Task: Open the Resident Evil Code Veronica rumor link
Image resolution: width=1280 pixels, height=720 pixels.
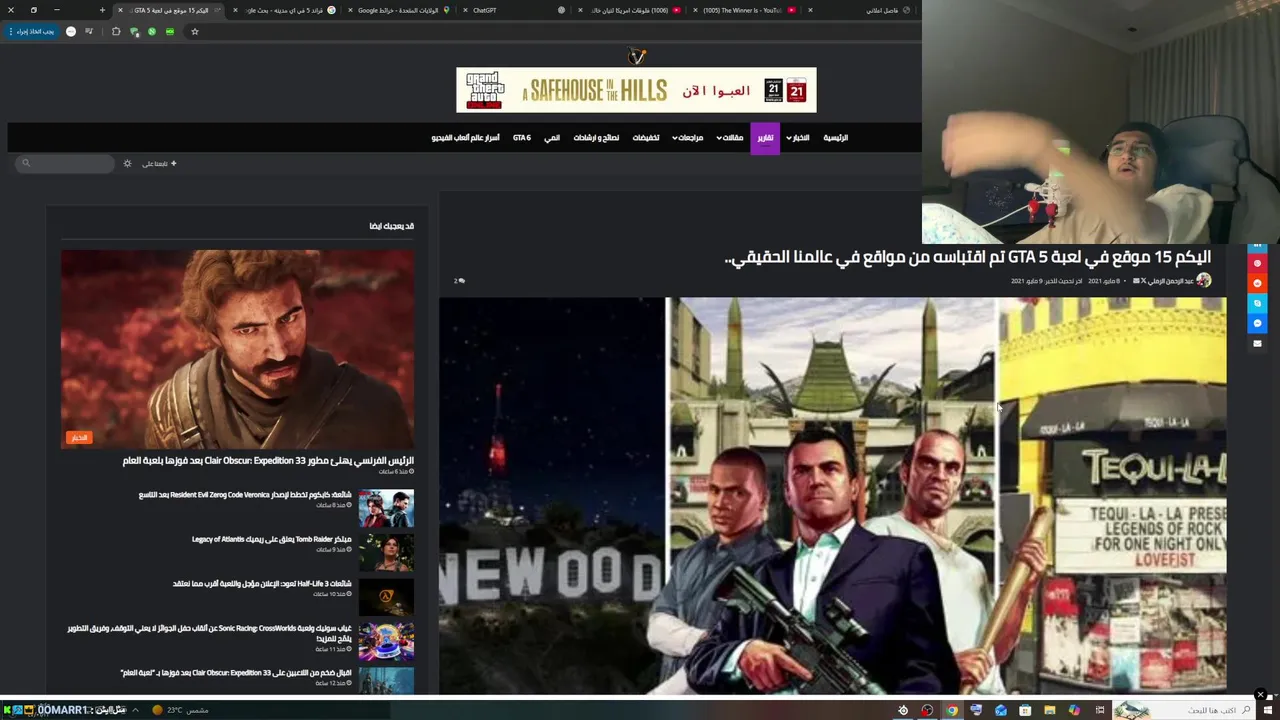Action: click(245, 495)
